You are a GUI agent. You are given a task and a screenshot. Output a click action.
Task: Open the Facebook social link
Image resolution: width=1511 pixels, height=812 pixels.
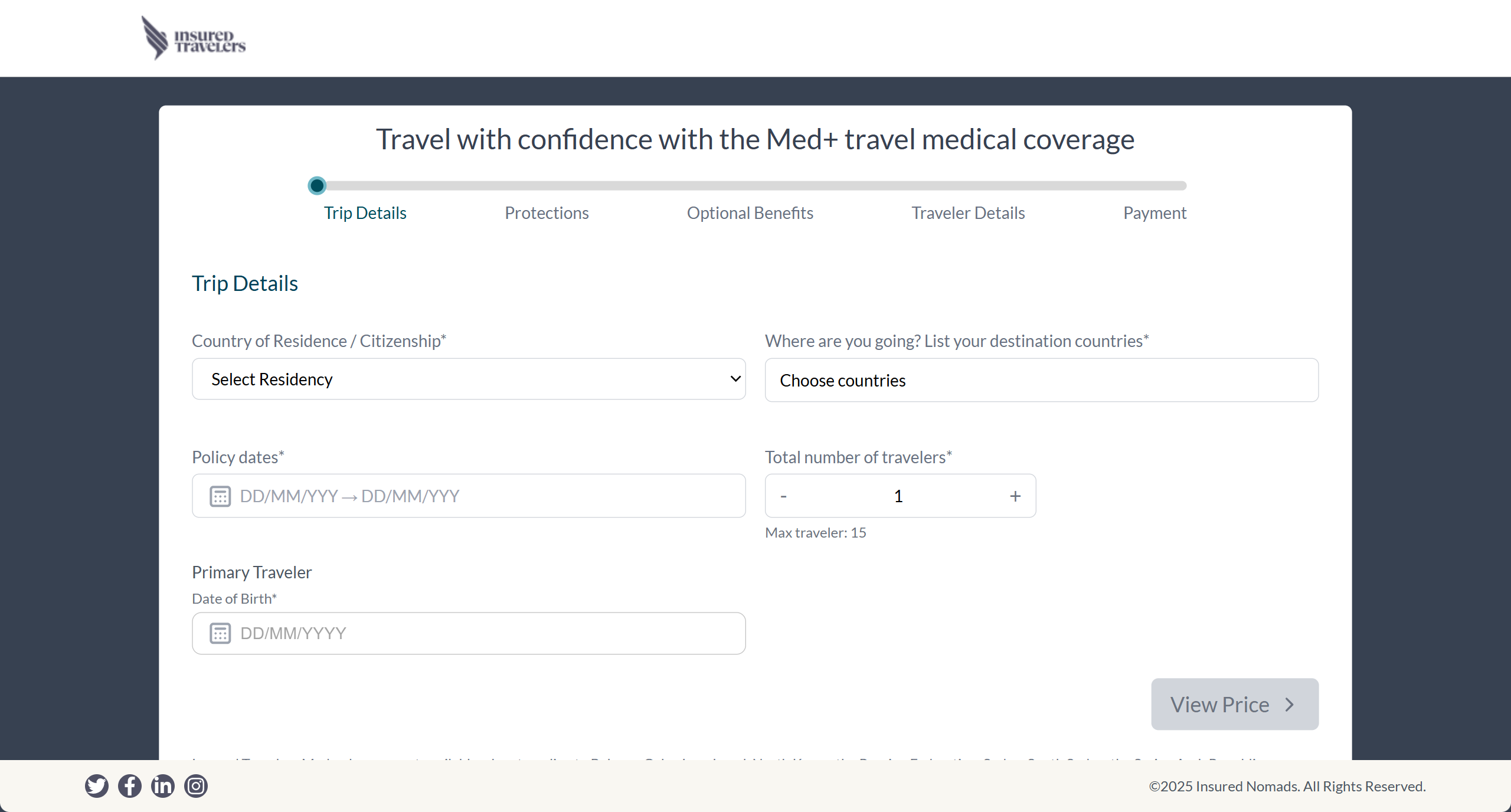pyautogui.click(x=130, y=786)
